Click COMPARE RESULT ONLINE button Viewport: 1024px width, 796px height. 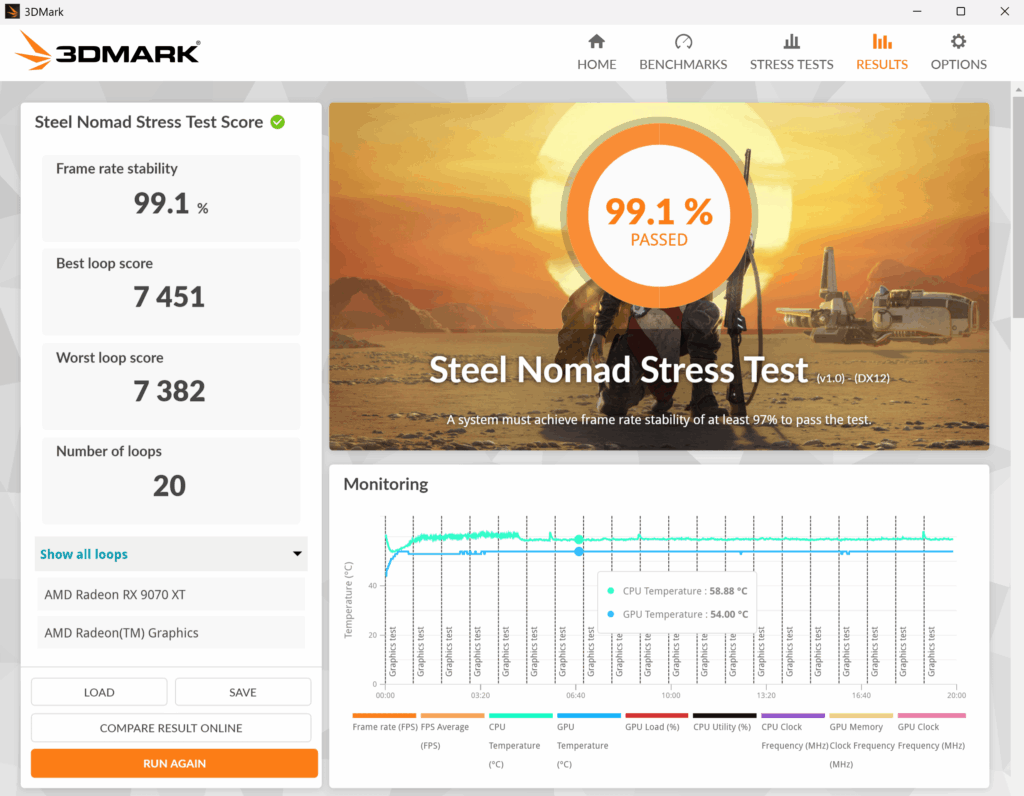[x=171, y=728]
